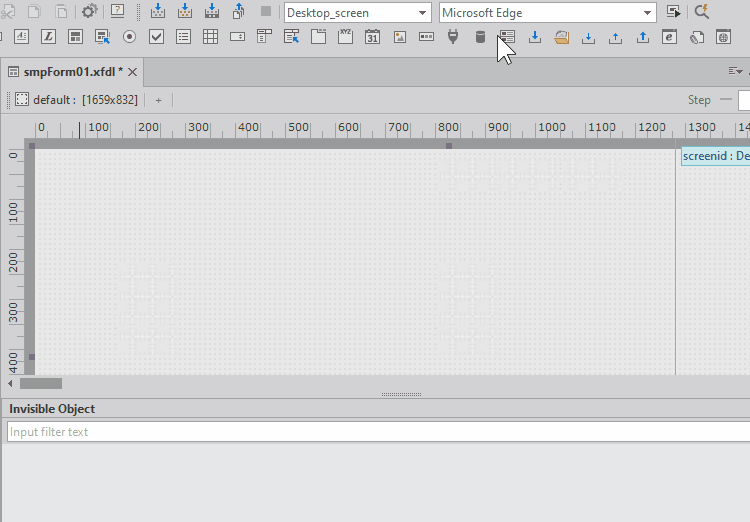Select the Dataset cylinder icon
Viewport: 750px width, 522px height.
click(480, 37)
